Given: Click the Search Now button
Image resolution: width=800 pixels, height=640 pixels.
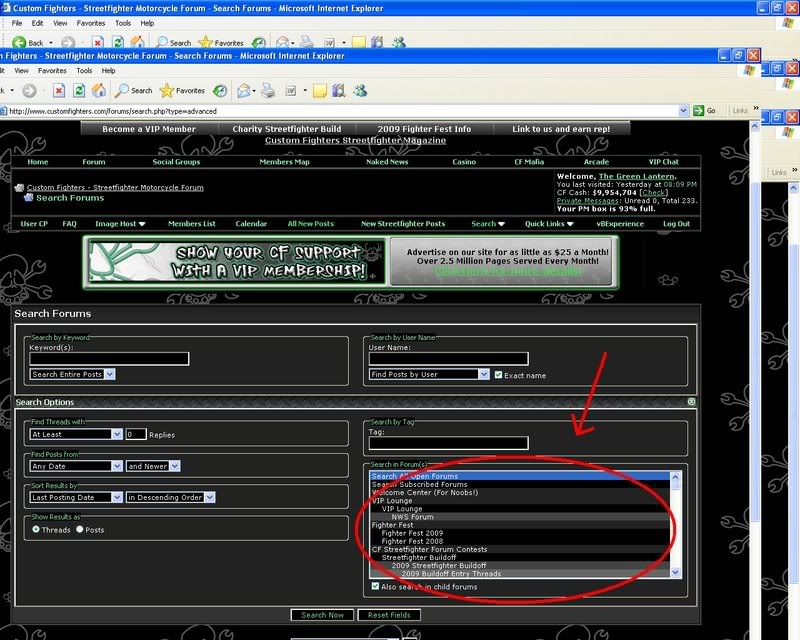Looking at the screenshot, I should click(x=322, y=615).
